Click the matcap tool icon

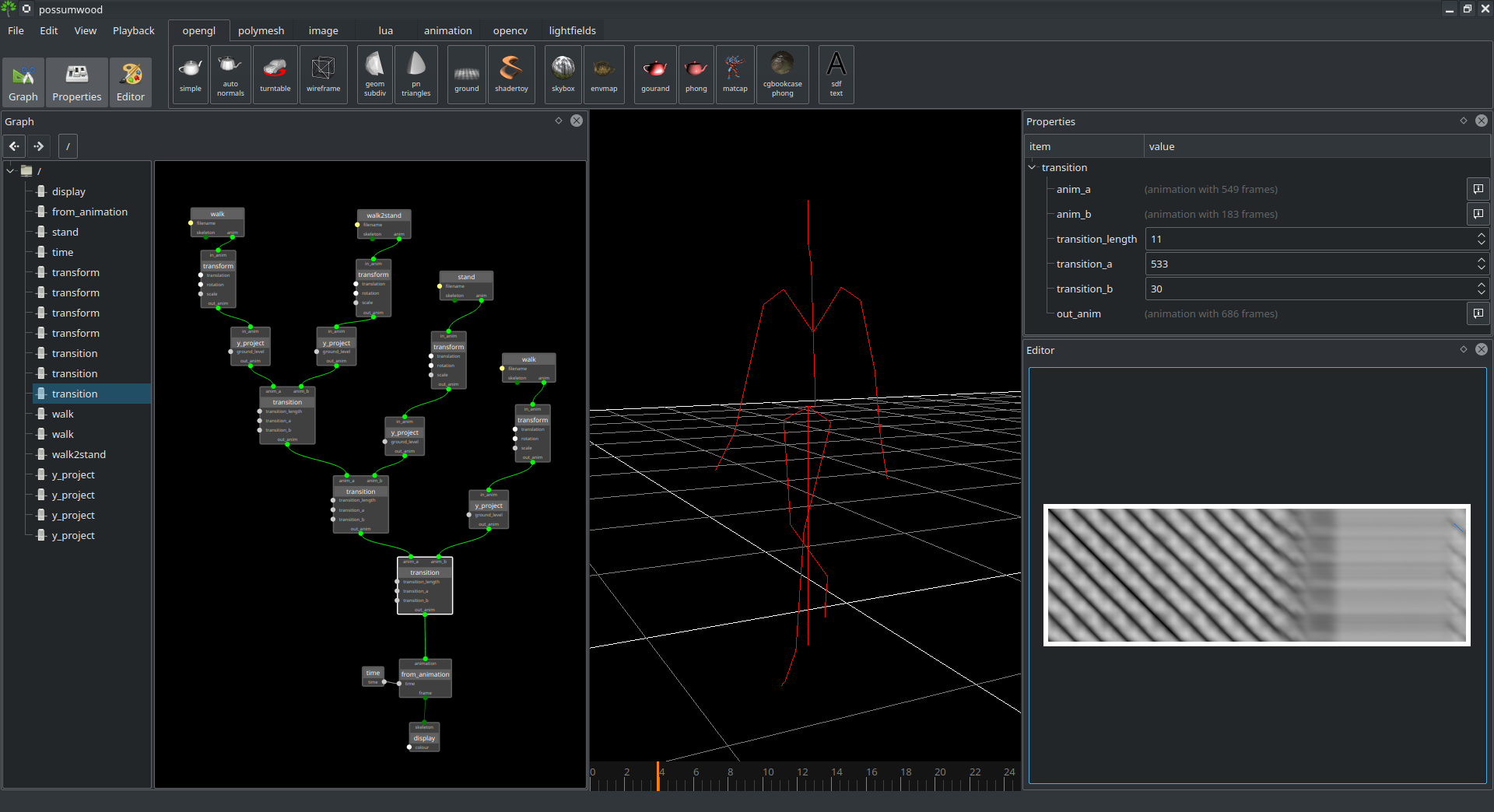click(x=735, y=75)
